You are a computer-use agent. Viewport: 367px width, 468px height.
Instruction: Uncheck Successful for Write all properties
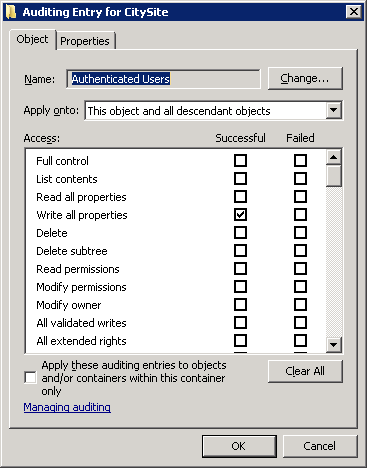click(x=240, y=215)
